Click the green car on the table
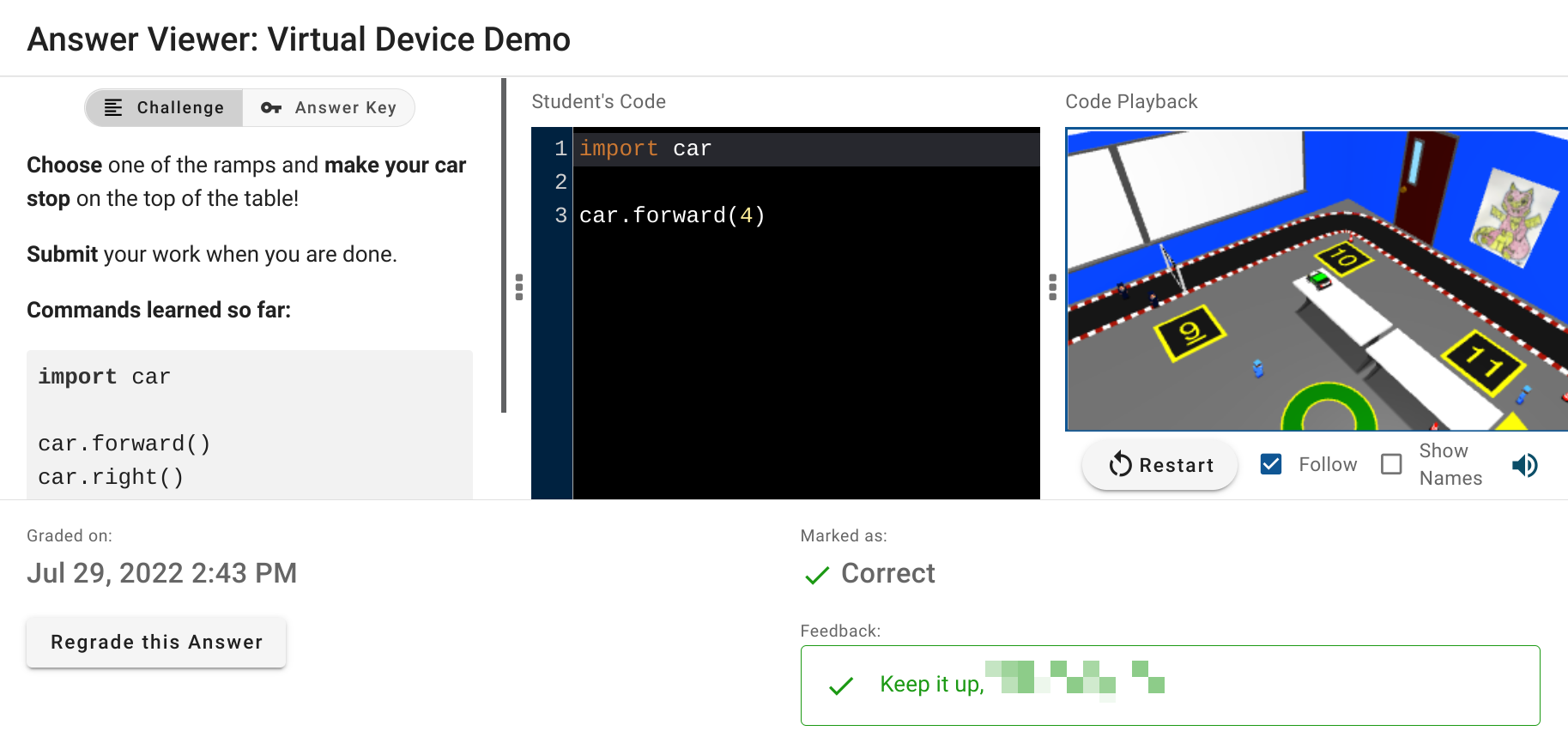Image resolution: width=1568 pixels, height=731 pixels. pyautogui.click(x=1318, y=279)
